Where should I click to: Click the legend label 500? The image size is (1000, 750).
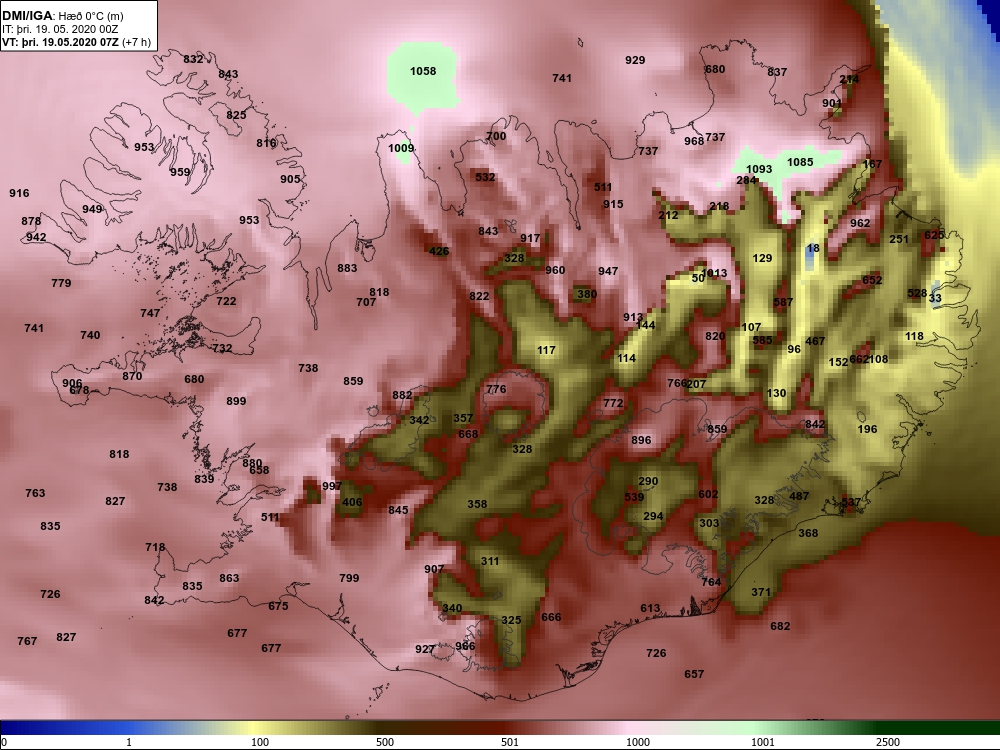385,742
